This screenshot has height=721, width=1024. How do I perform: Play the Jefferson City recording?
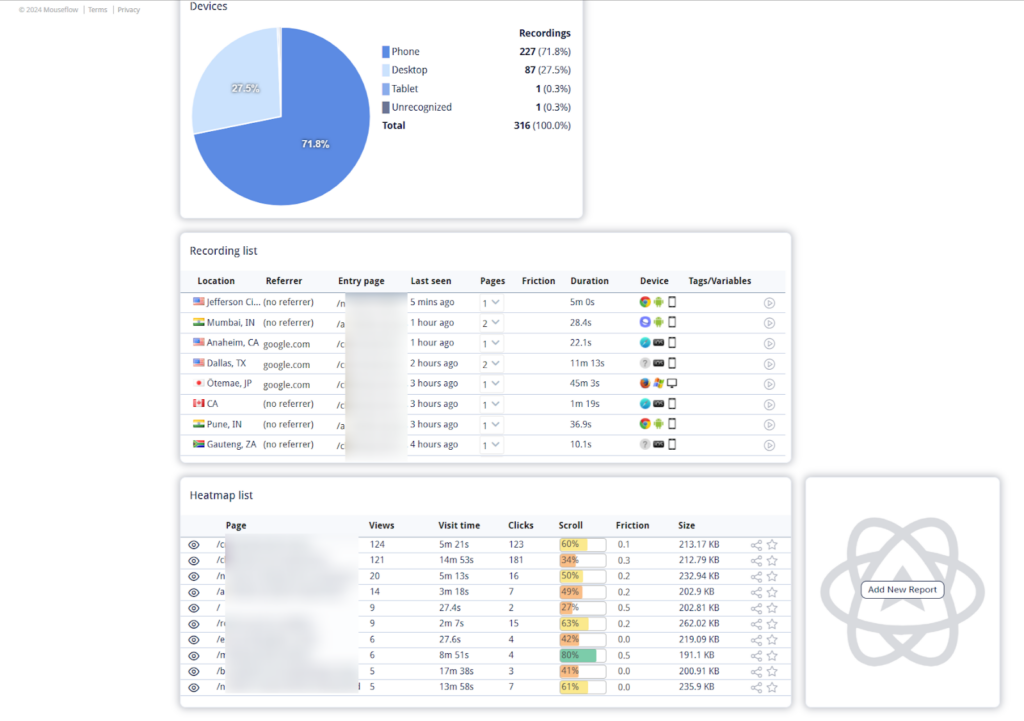pos(769,303)
